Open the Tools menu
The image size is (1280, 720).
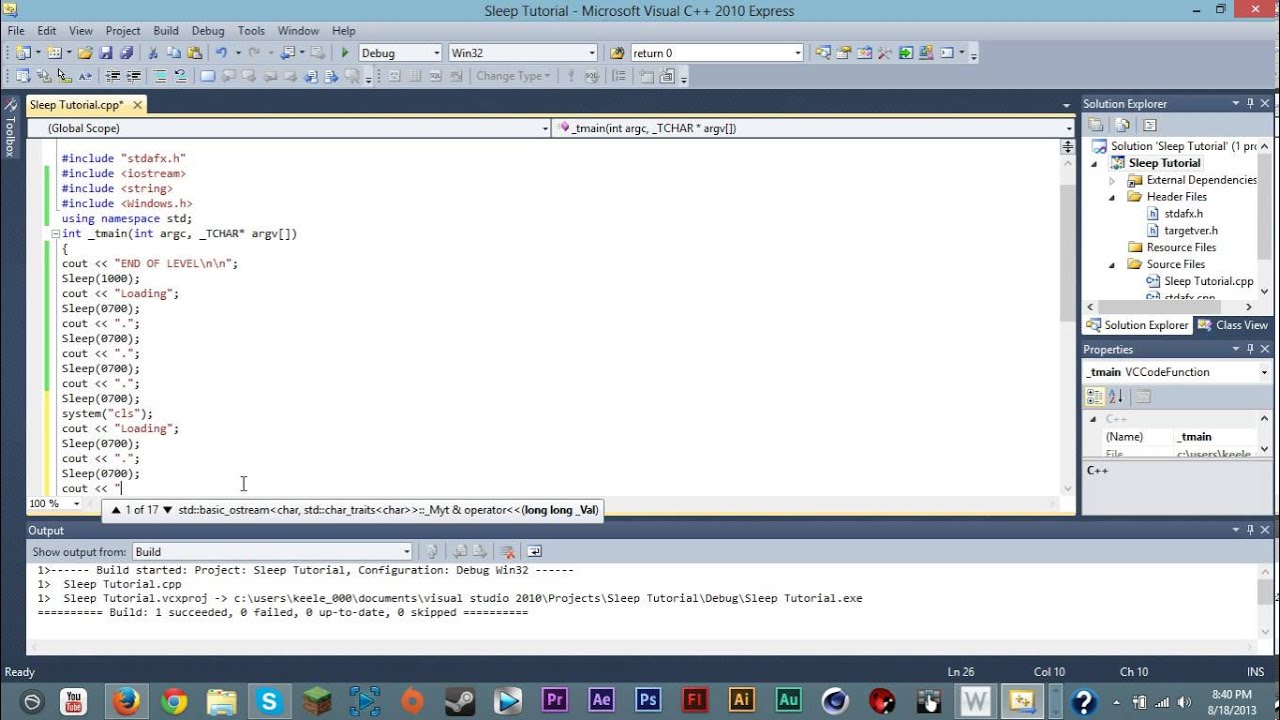point(251,31)
